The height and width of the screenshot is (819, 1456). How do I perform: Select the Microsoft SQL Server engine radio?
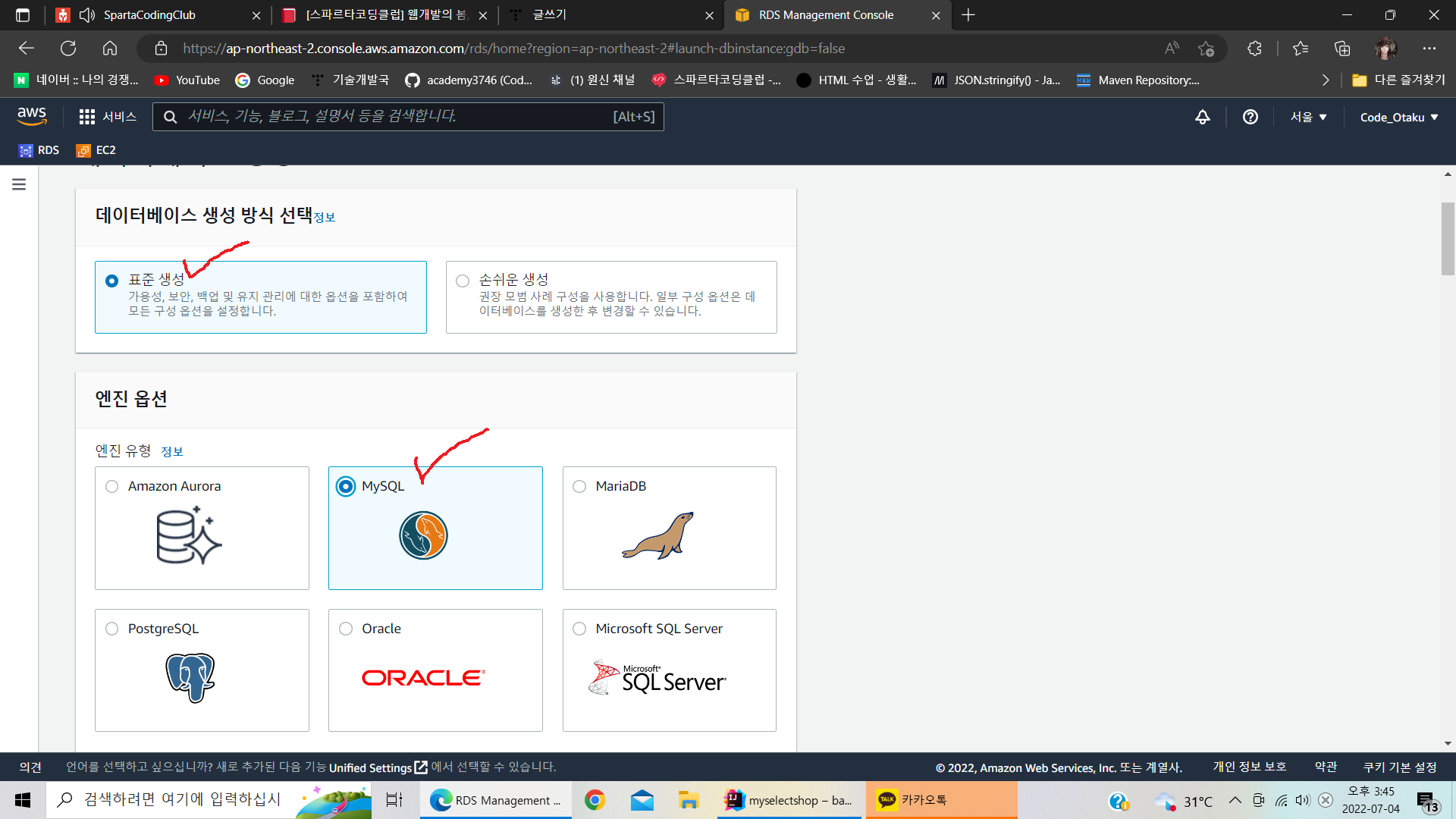pyautogui.click(x=579, y=629)
